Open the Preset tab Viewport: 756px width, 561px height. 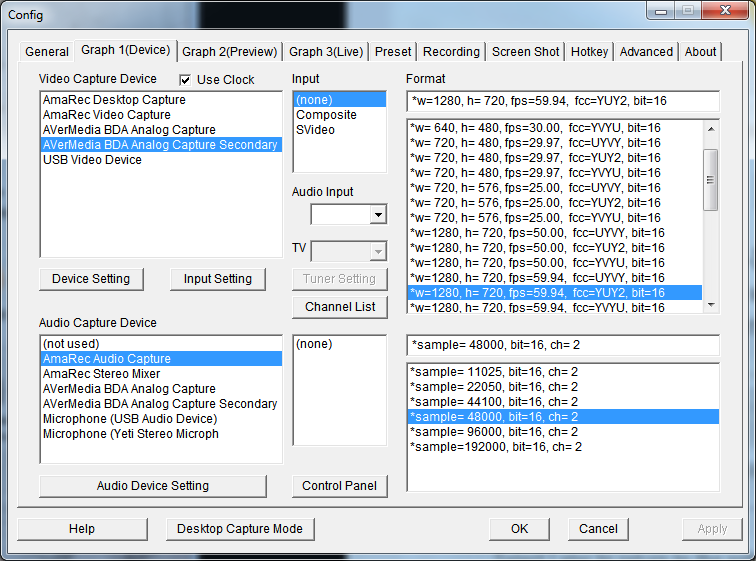[x=393, y=52]
